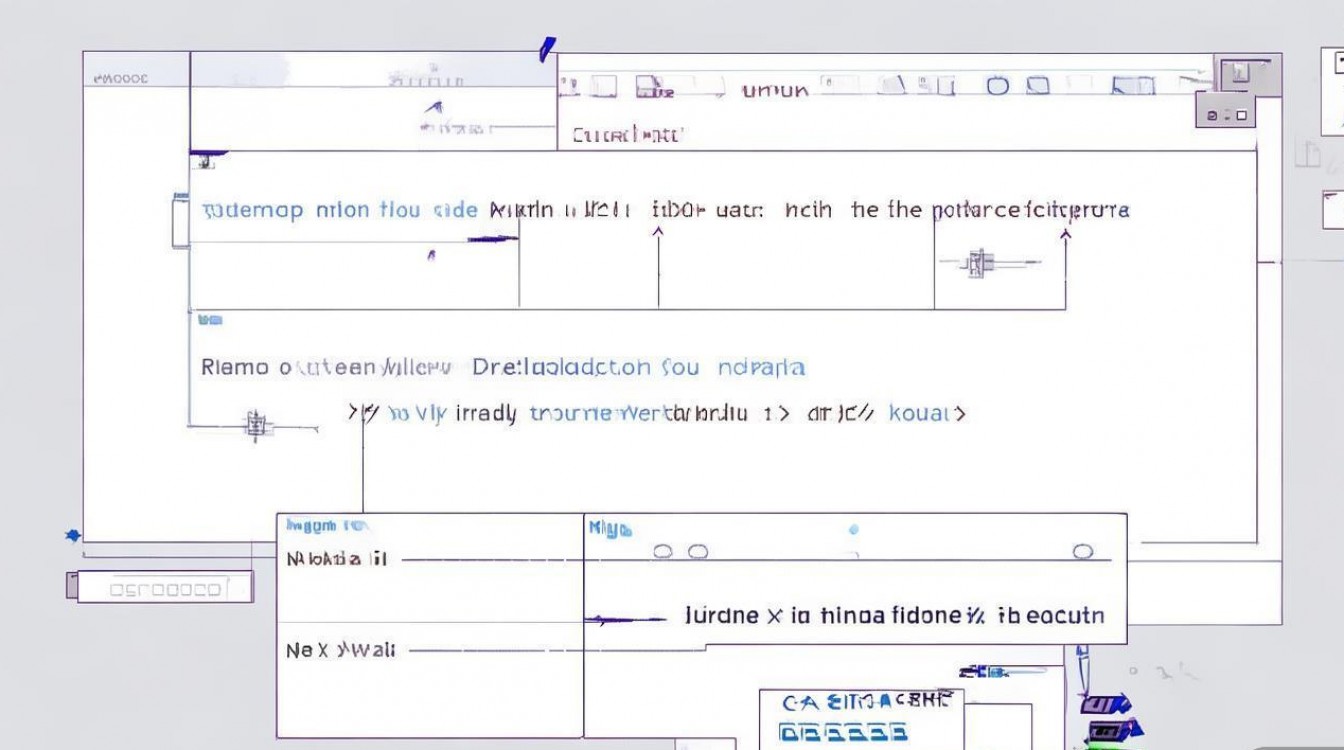Click the input box at bottom left
Viewport: 1344px width, 750px height.
pos(164,588)
